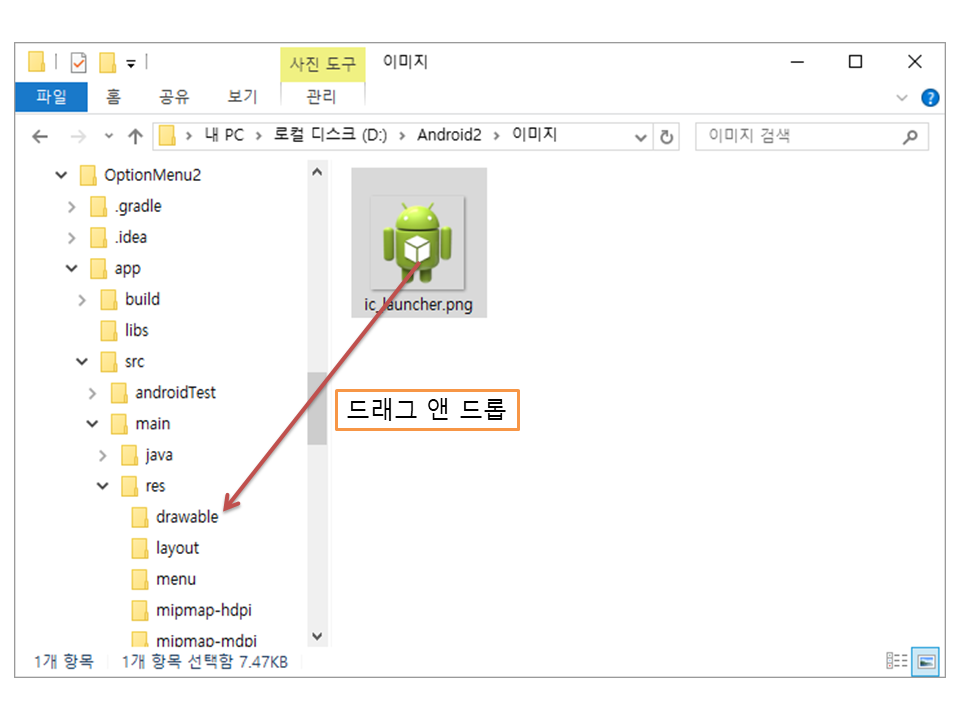
Task: Click the Back navigation arrow
Action: [x=40, y=136]
